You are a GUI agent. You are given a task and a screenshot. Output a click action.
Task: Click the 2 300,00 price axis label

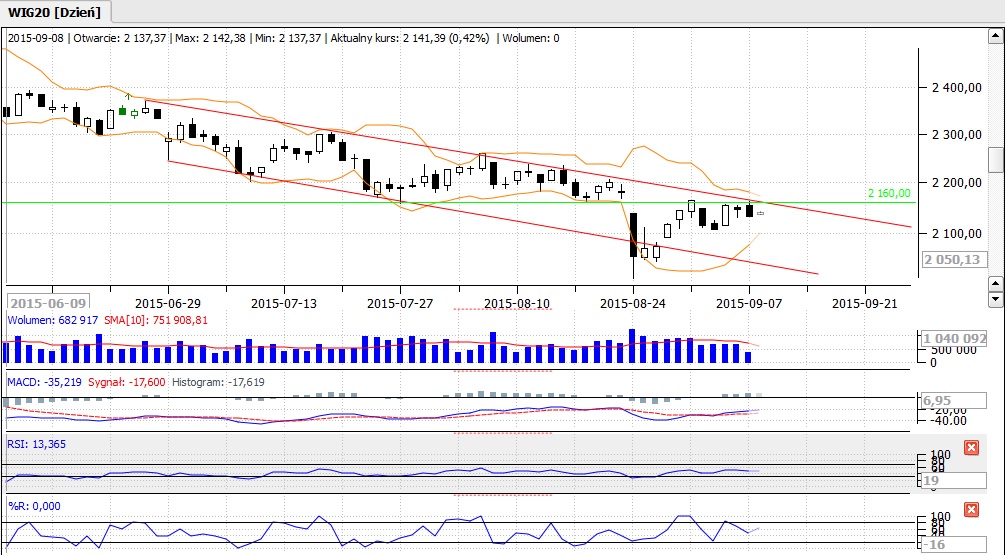pyautogui.click(x=958, y=135)
